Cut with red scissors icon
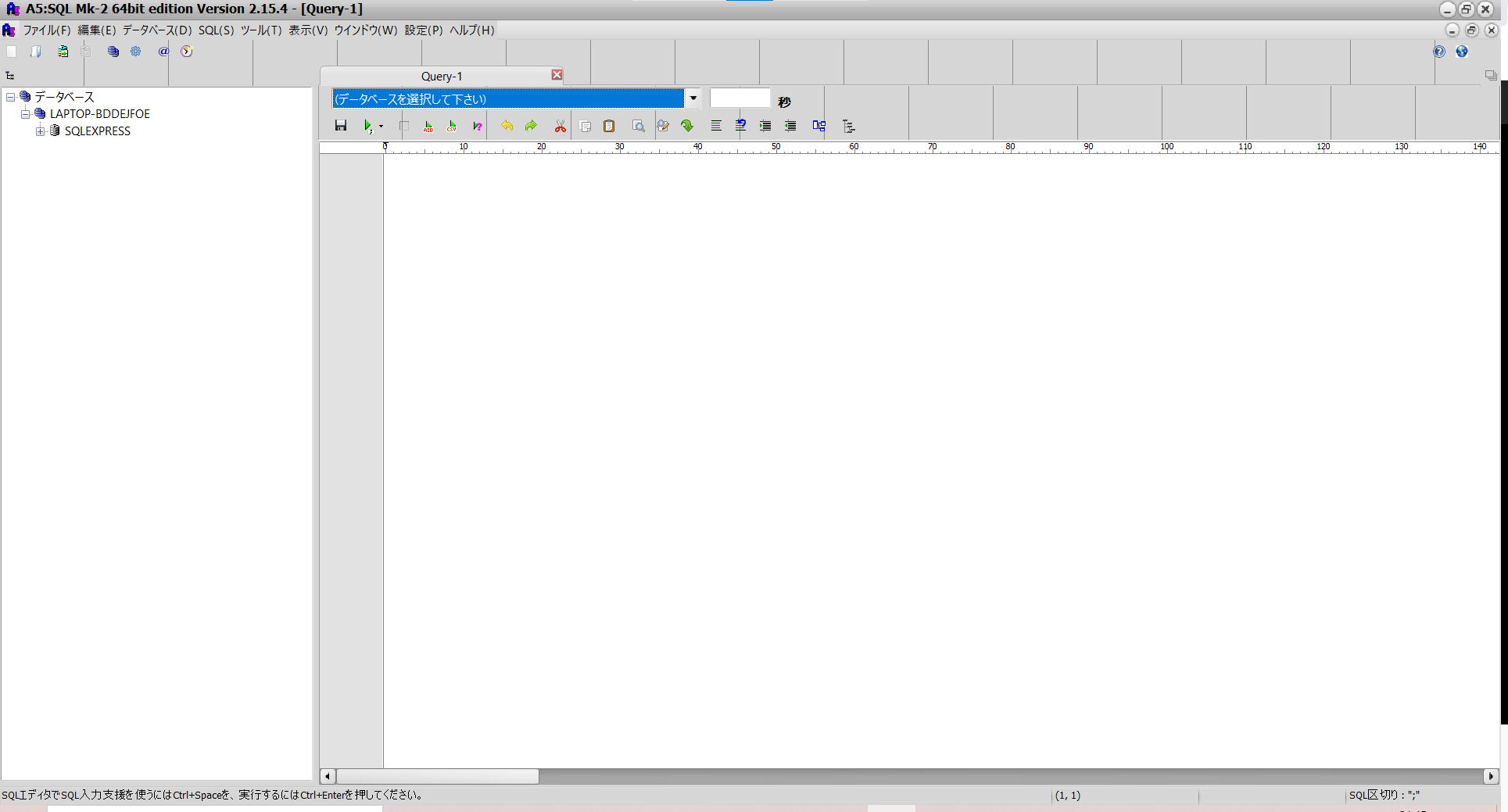 pyautogui.click(x=561, y=126)
